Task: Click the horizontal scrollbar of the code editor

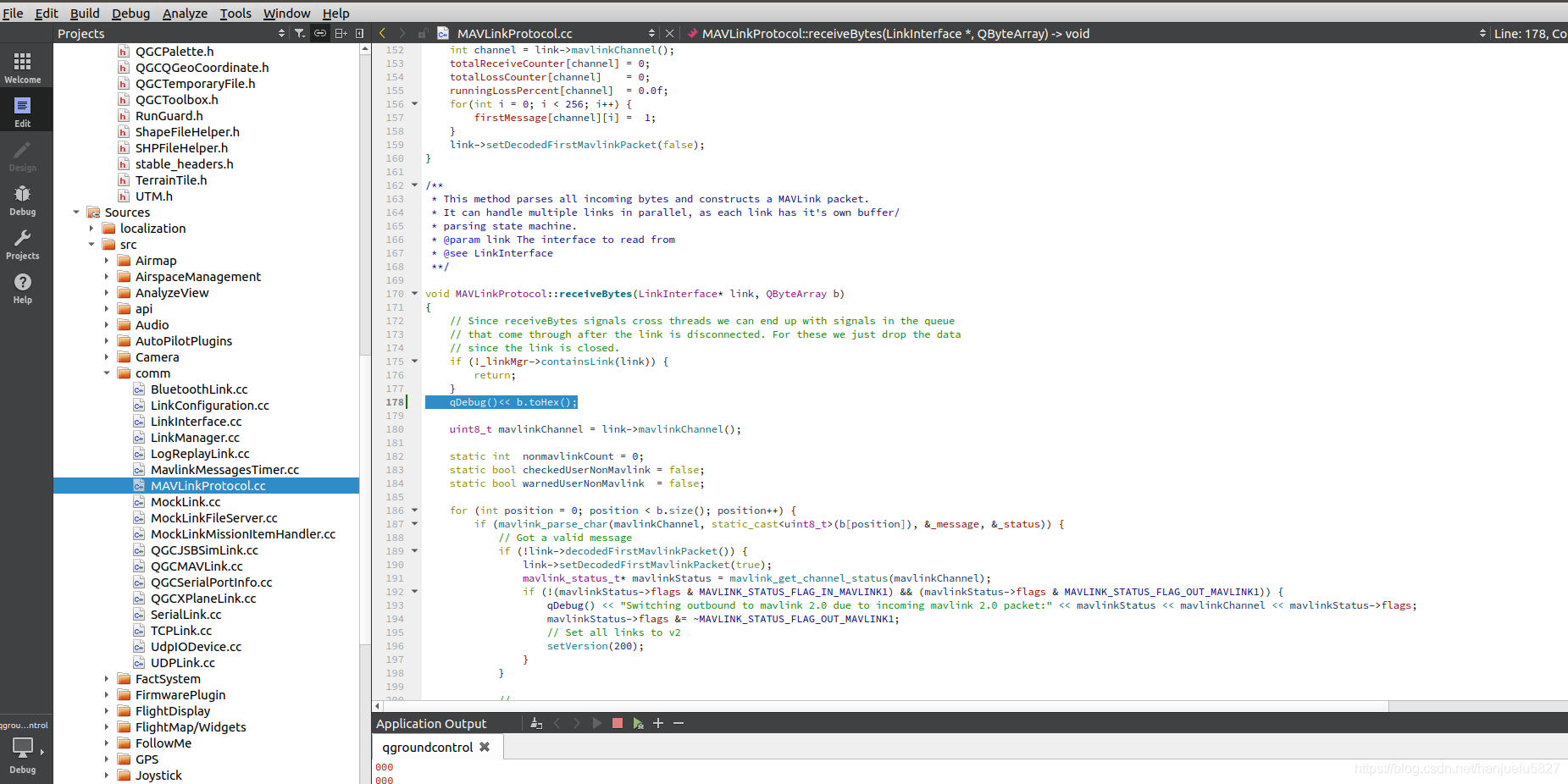Action: (x=886, y=706)
